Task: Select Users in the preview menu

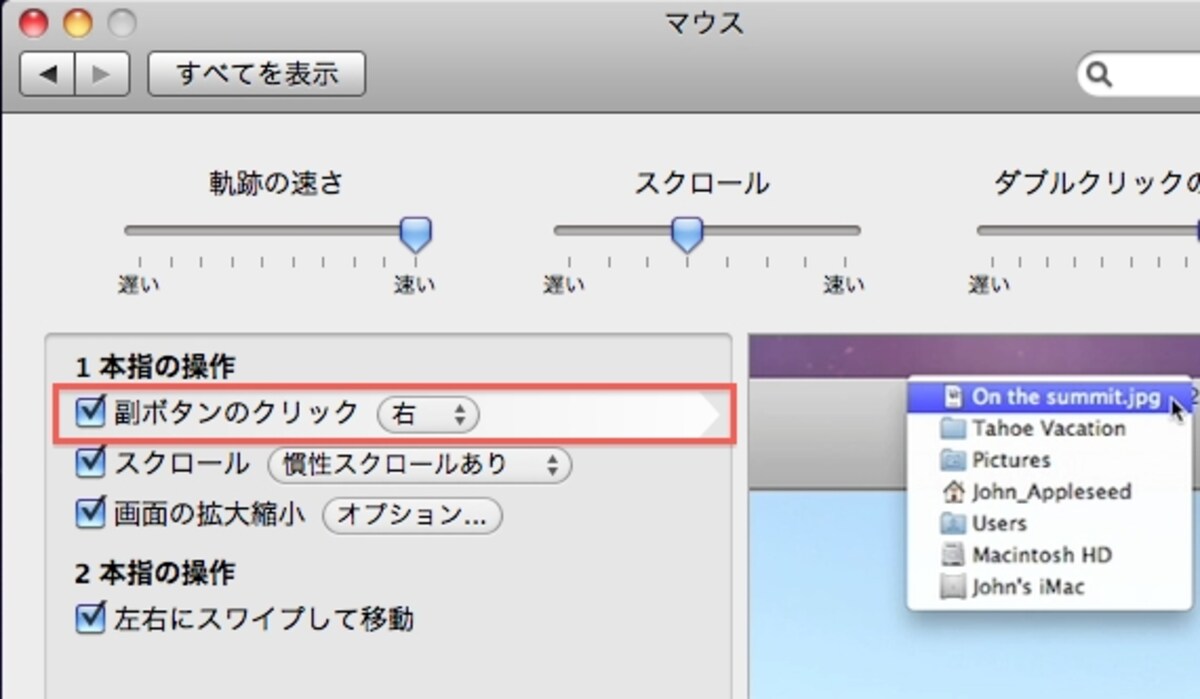Action: coord(1048,523)
